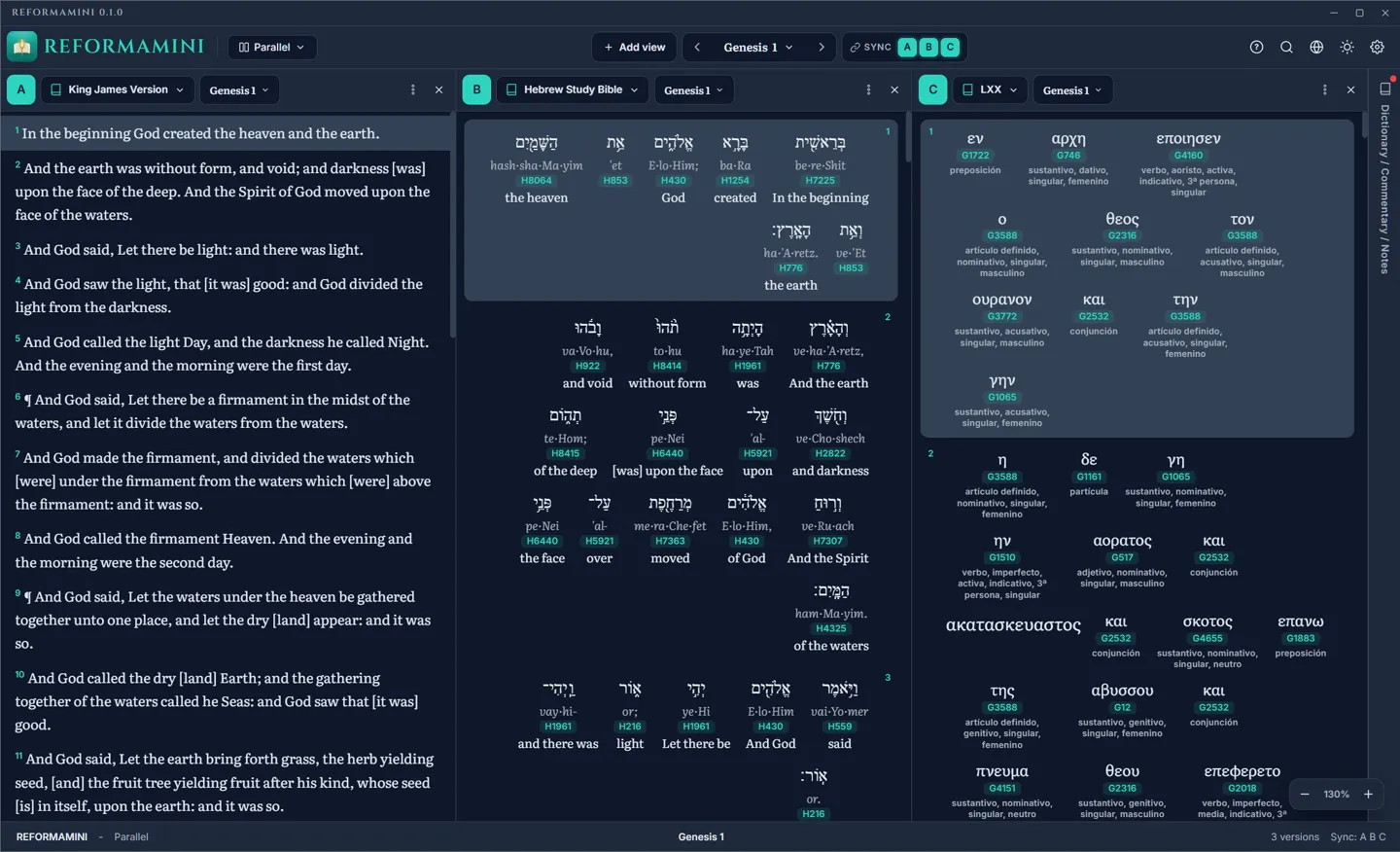Click the Add view button
1400x852 pixels.
point(635,47)
